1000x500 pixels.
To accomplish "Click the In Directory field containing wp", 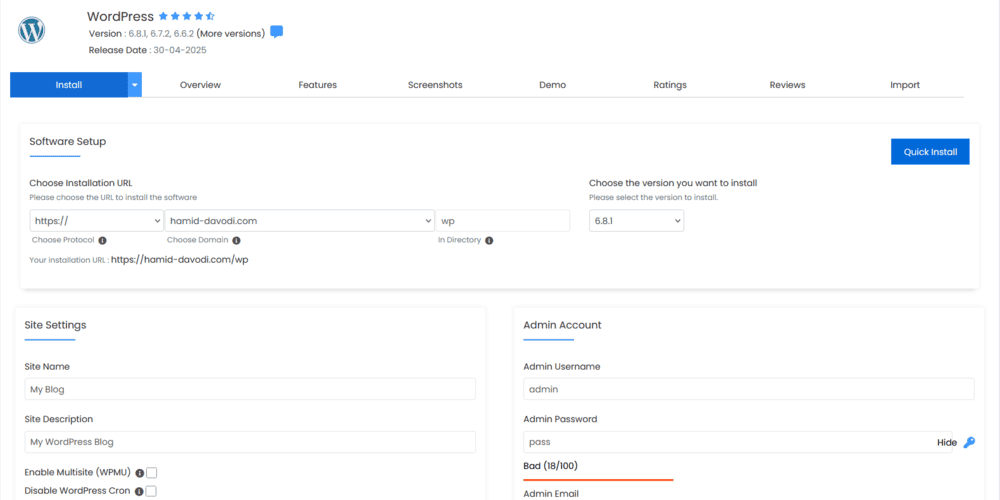I will (x=503, y=221).
